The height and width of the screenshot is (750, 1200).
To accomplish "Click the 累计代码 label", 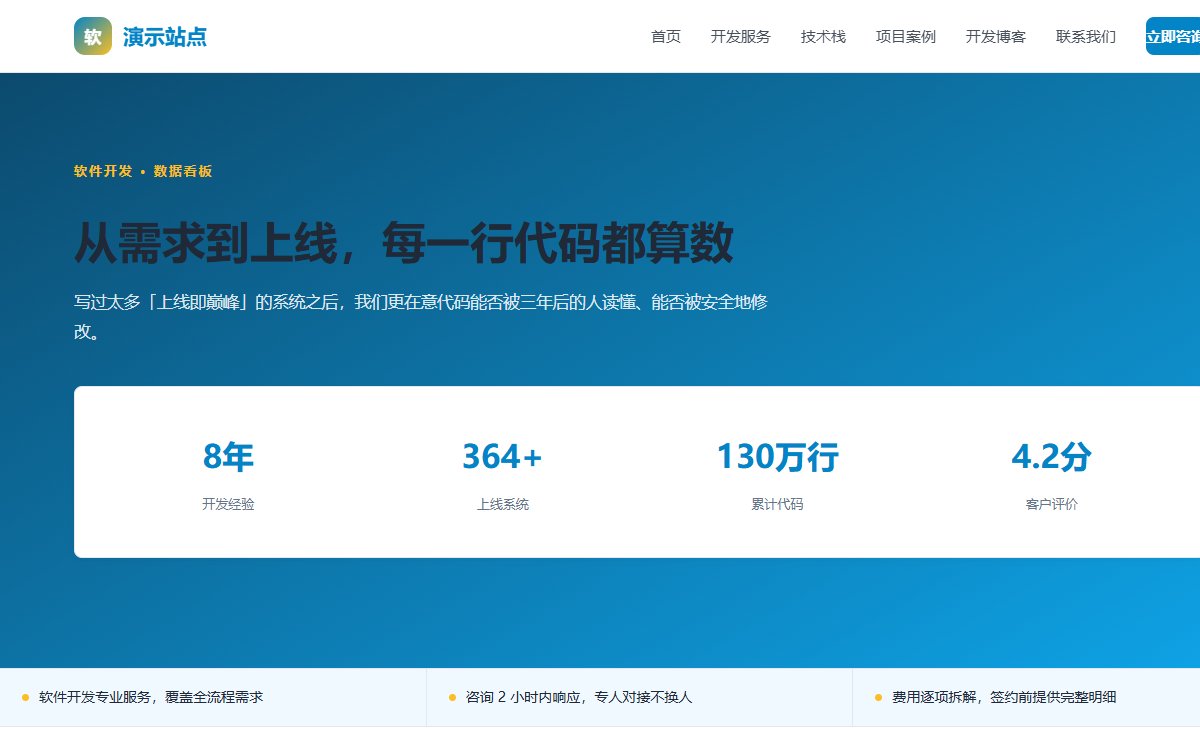I will [777, 505].
